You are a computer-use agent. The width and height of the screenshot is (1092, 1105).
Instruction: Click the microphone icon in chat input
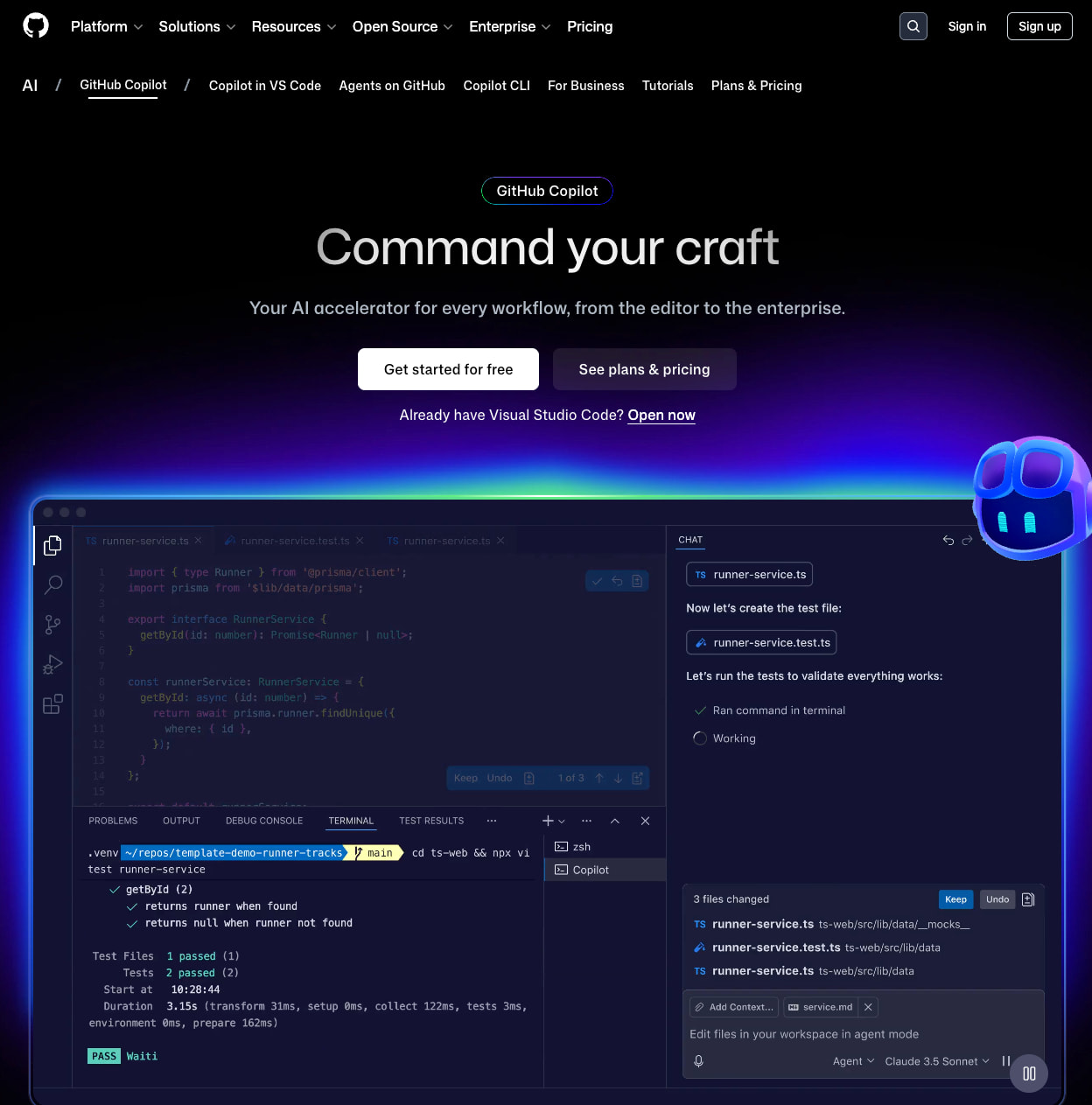pos(698,1060)
